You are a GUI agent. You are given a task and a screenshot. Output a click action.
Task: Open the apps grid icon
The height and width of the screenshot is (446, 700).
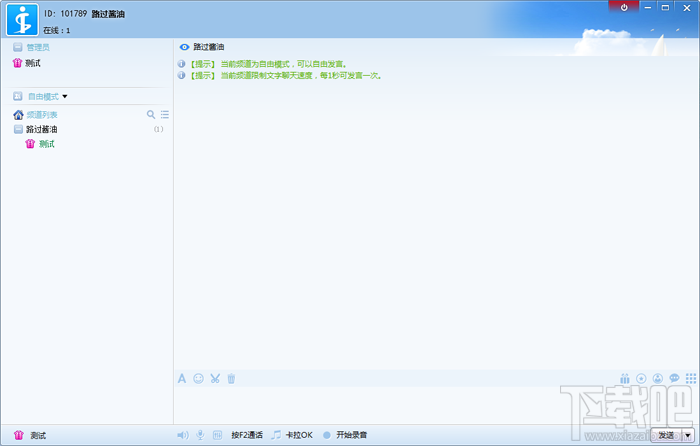tap(691, 379)
